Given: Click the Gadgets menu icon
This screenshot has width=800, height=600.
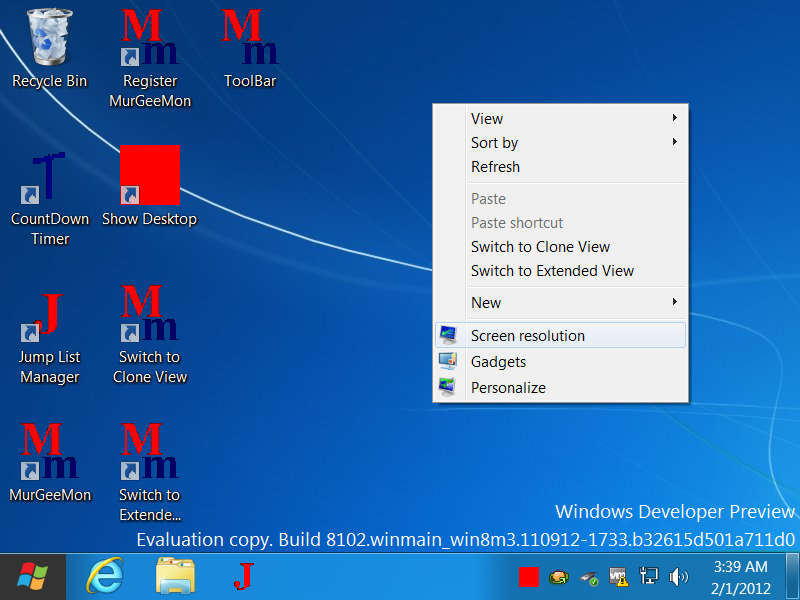Looking at the screenshot, I should [x=447, y=361].
